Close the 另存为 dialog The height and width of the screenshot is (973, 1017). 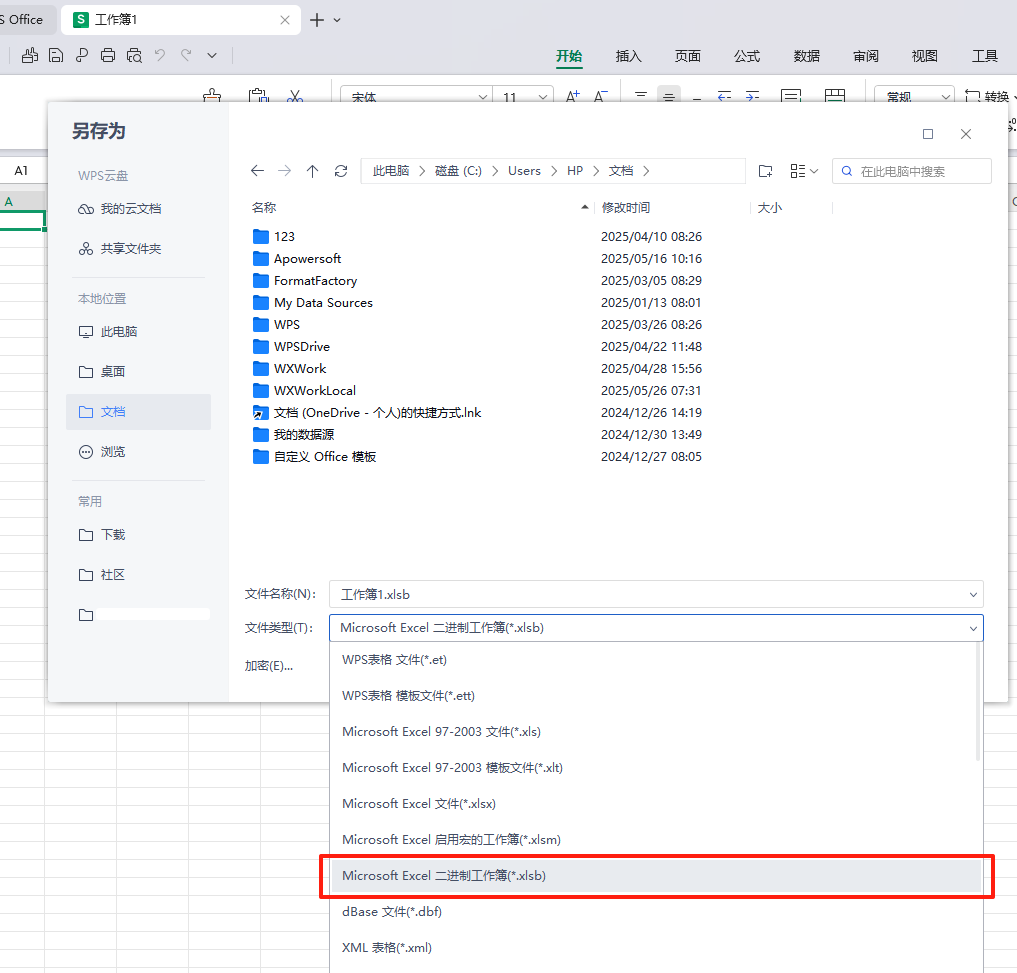coord(966,134)
